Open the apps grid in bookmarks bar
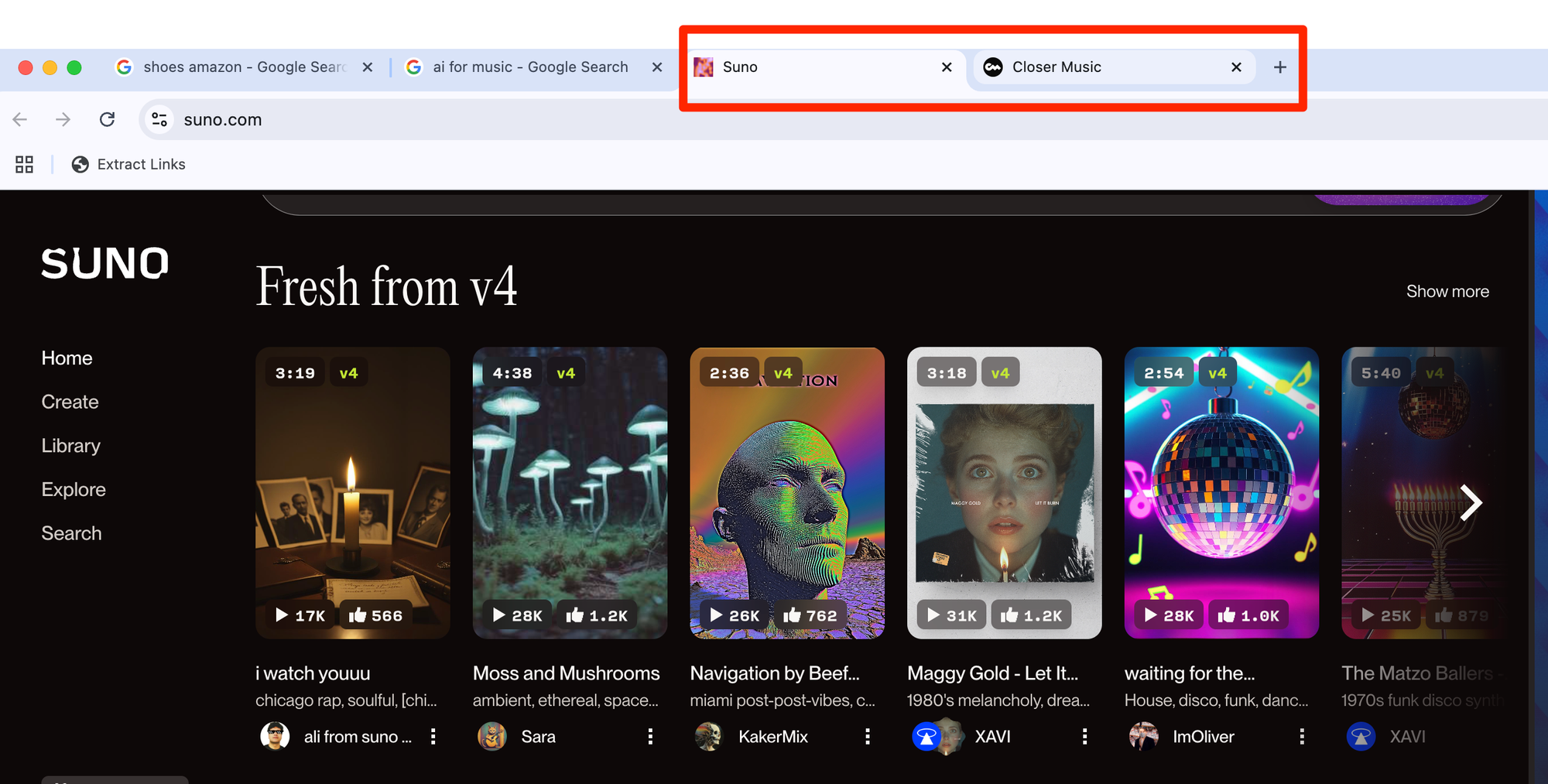 tap(25, 164)
